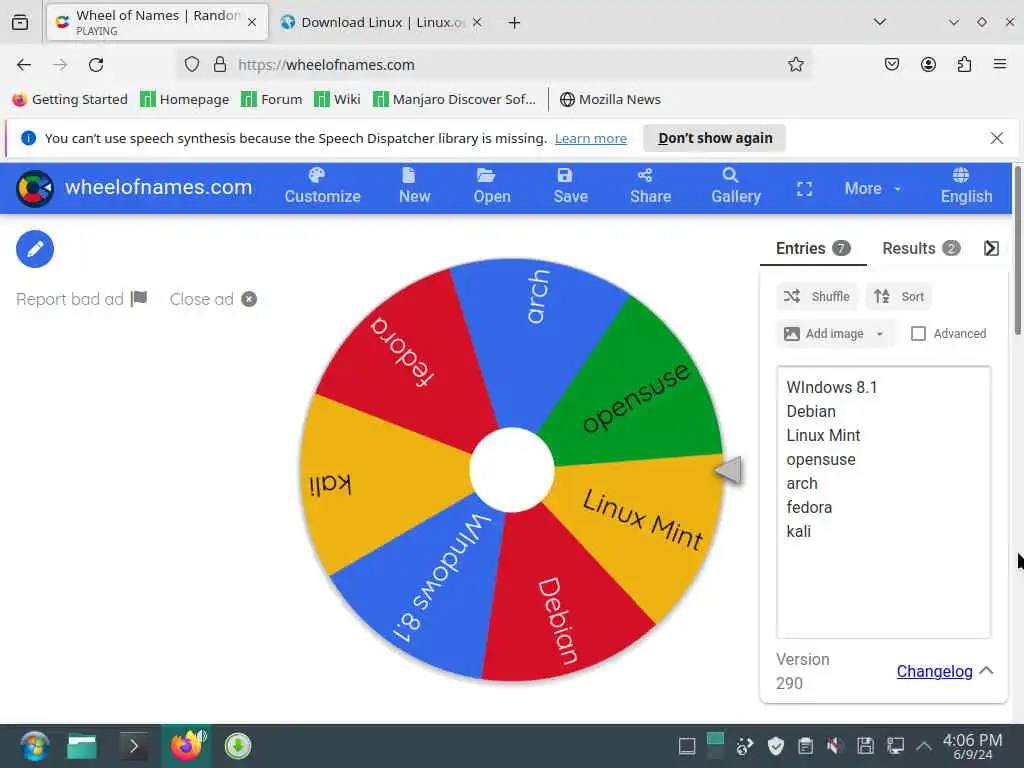
Task: Create a New wheel
Action: pos(414,187)
